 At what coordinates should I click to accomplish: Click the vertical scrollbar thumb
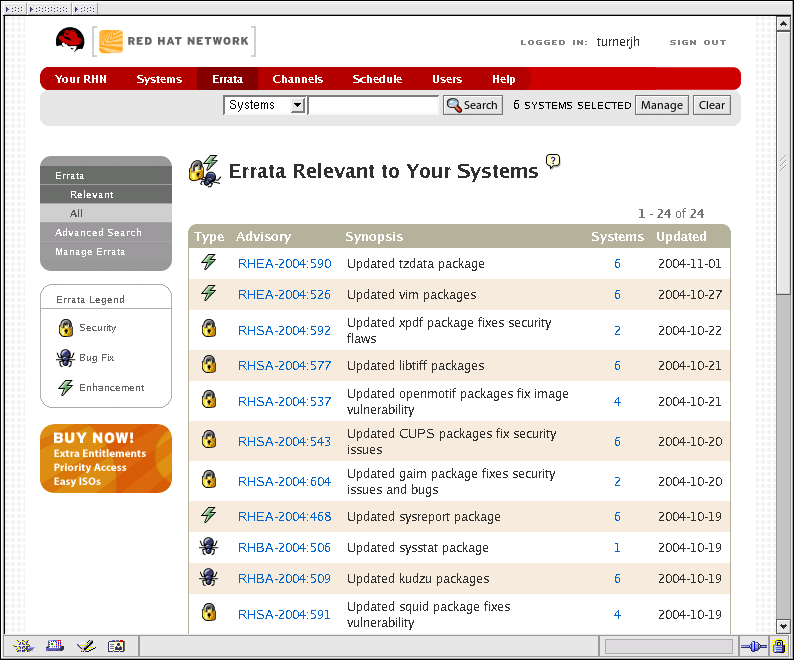tap(783, 162)
